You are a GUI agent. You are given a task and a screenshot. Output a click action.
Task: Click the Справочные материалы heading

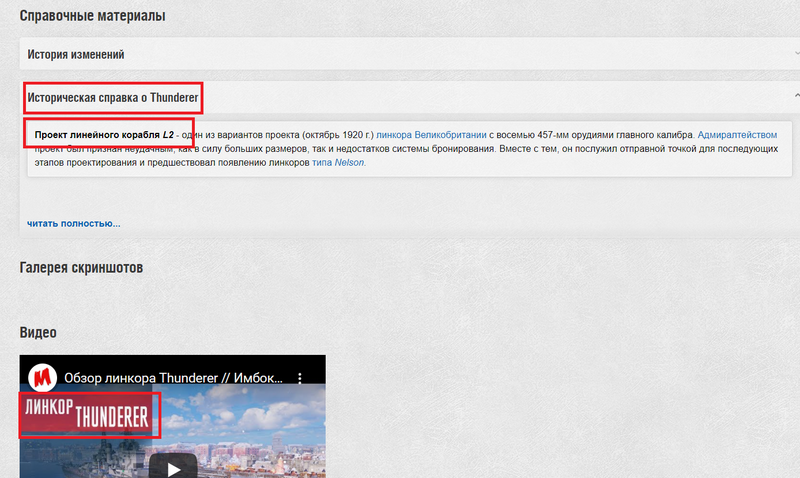coord(92,15)
